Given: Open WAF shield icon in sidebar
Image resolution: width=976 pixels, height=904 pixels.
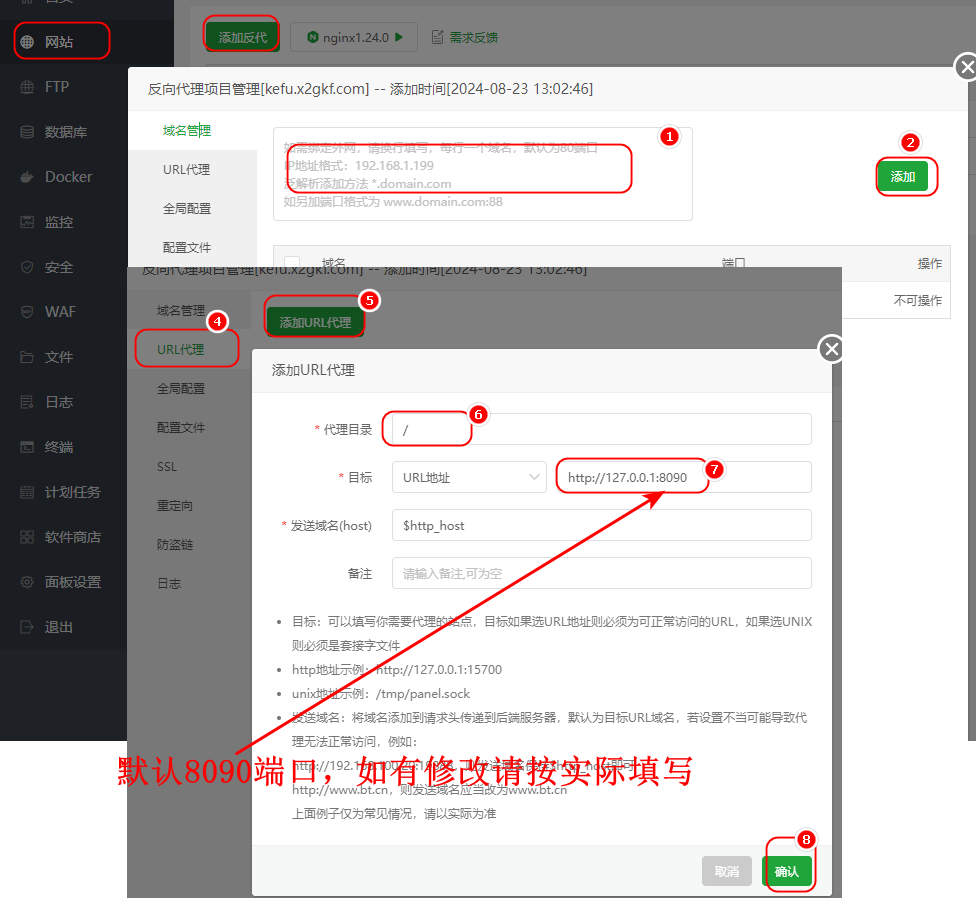Looking at the screenshot, I should [27, 312].
